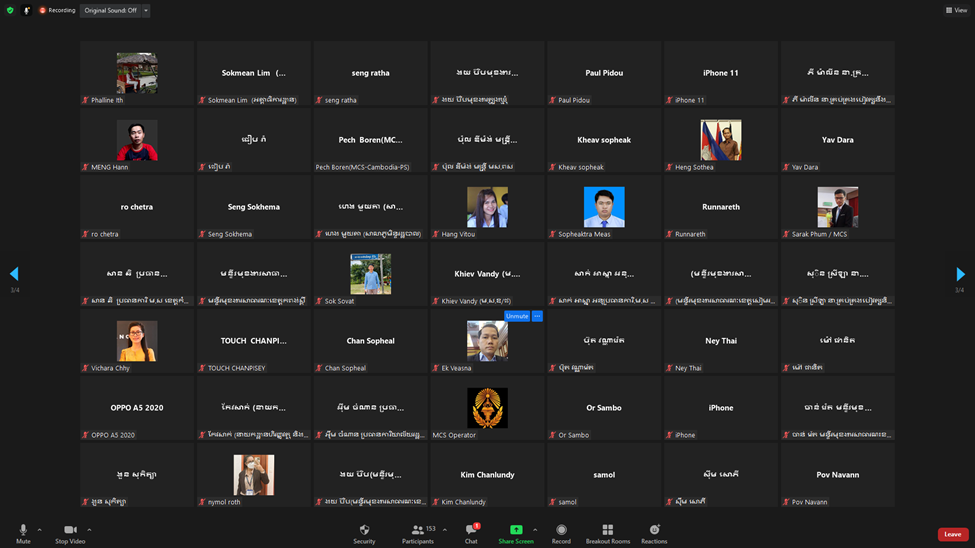Go to next gallery page arrow

pos(960,274)
